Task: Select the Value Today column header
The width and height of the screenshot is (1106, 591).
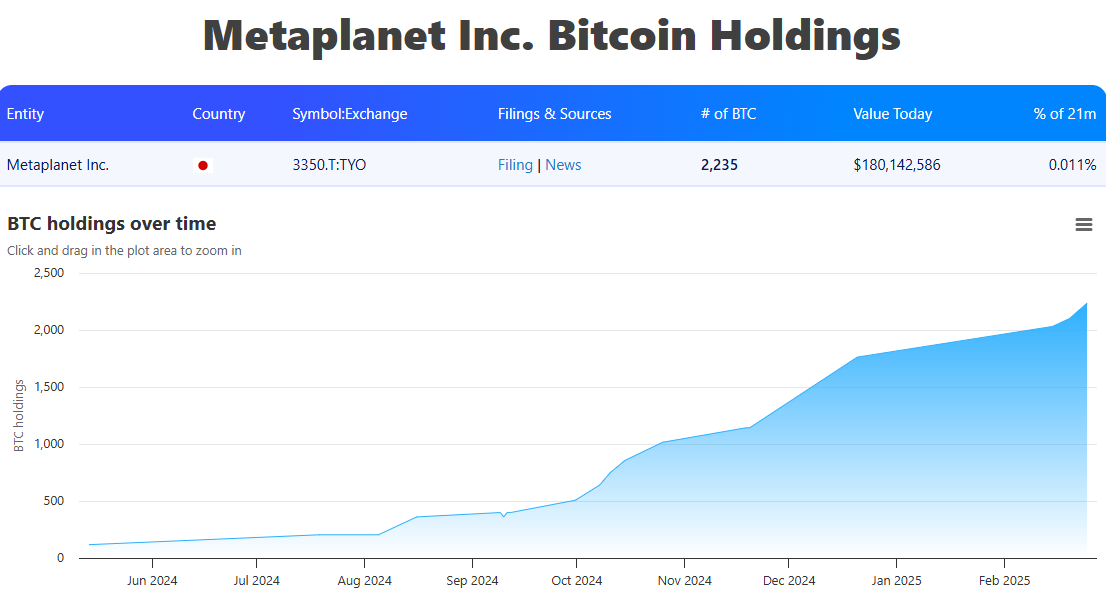Action: click(x=892, y=114)
